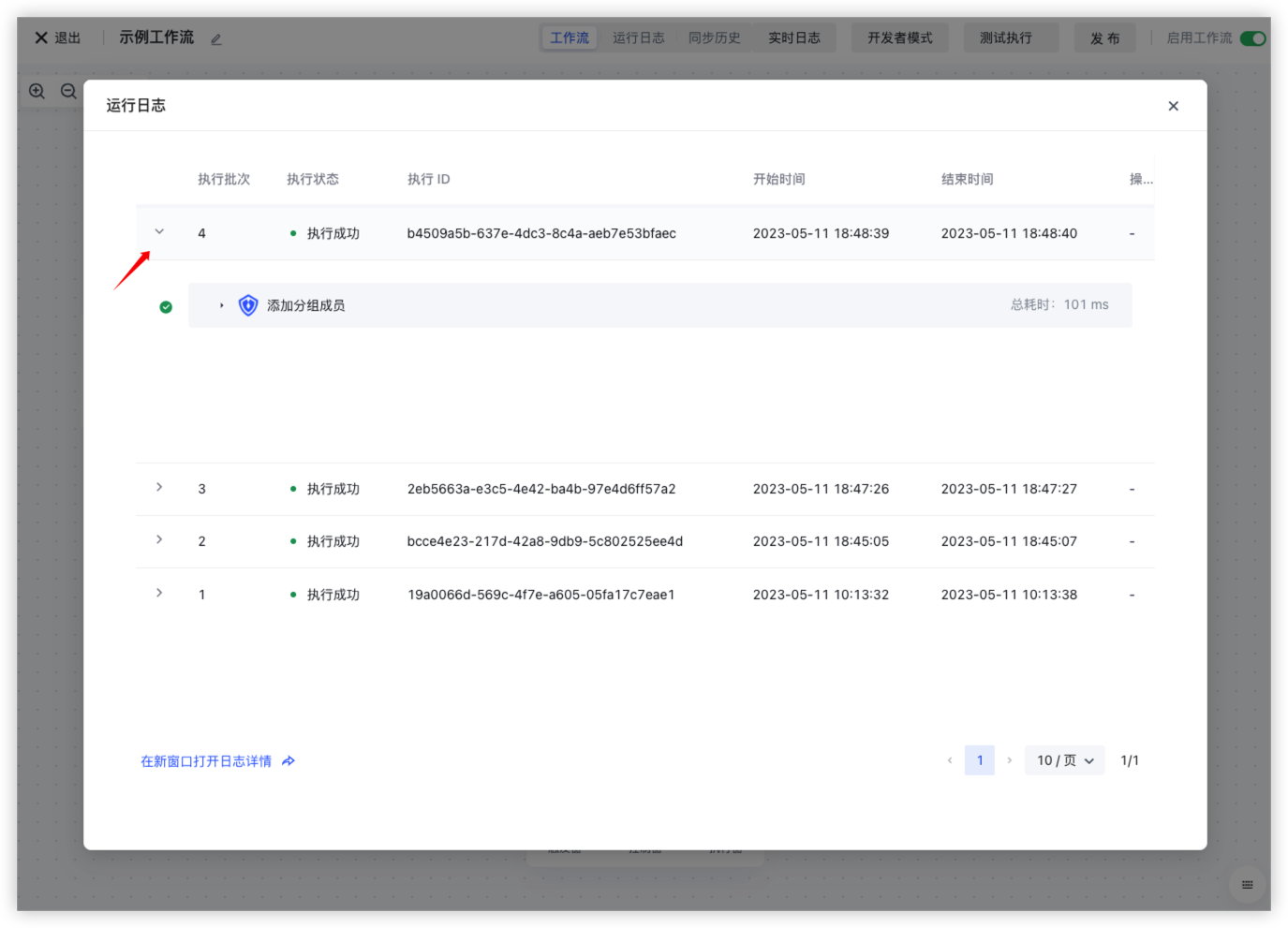
Task: Open 在新窗口打开日志详情 link
Action: coord(206,761)
